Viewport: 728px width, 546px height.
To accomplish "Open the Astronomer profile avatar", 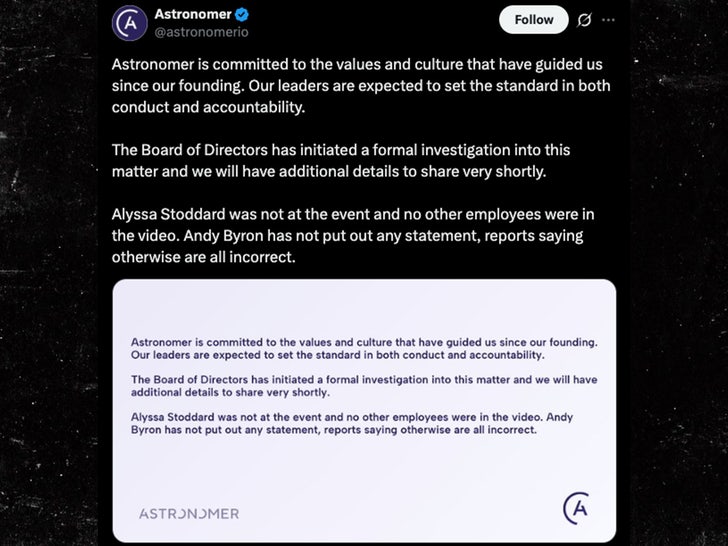I will (x=130, y=23).
